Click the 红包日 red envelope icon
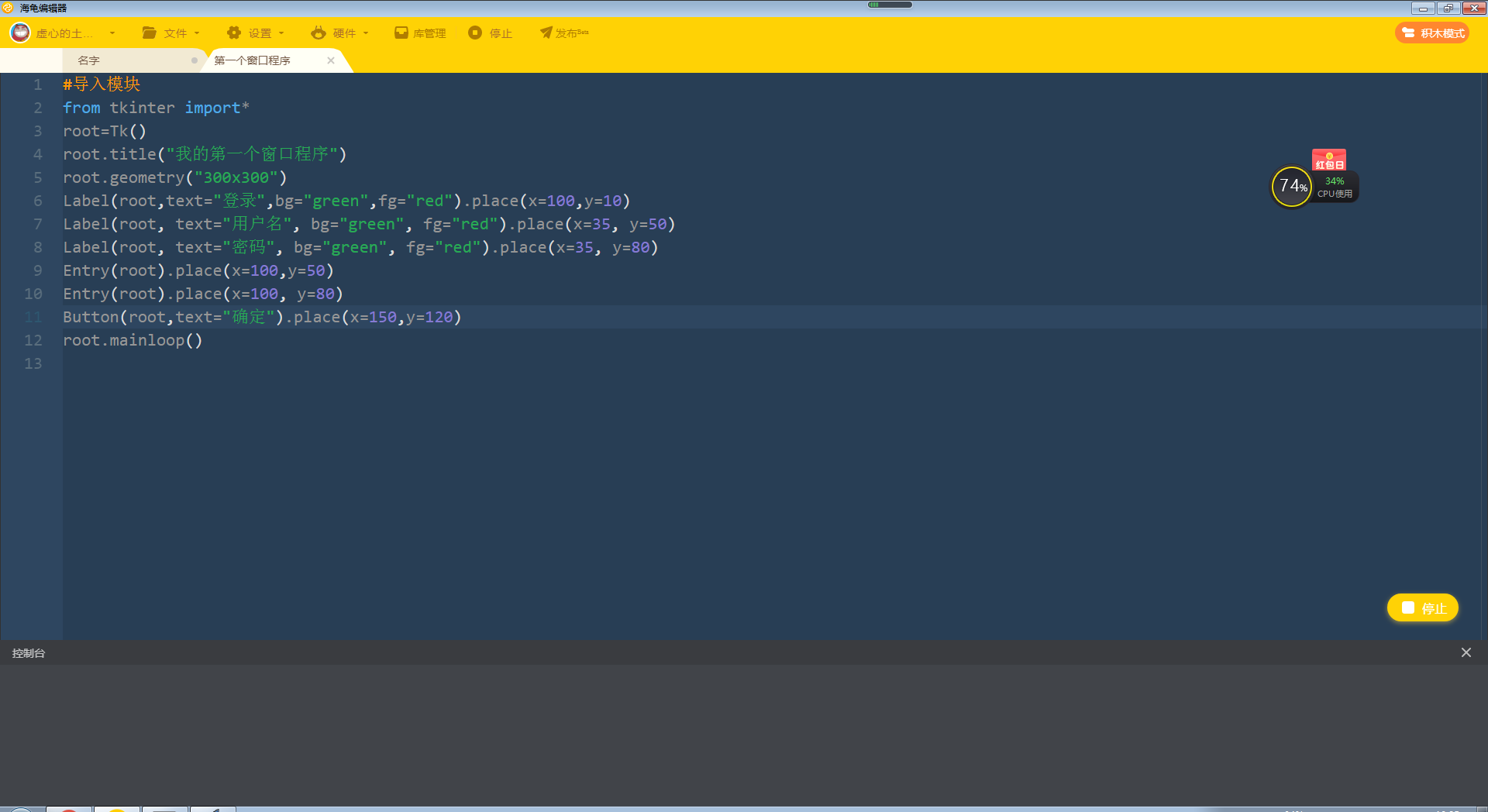Screen dimensions: 1488x812 coord(1329,160)
